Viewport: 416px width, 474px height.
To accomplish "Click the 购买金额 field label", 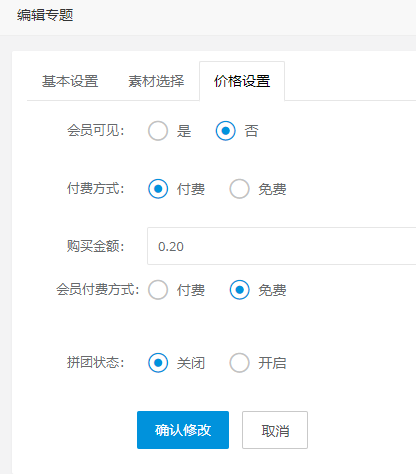I will (x=95, y=246).
